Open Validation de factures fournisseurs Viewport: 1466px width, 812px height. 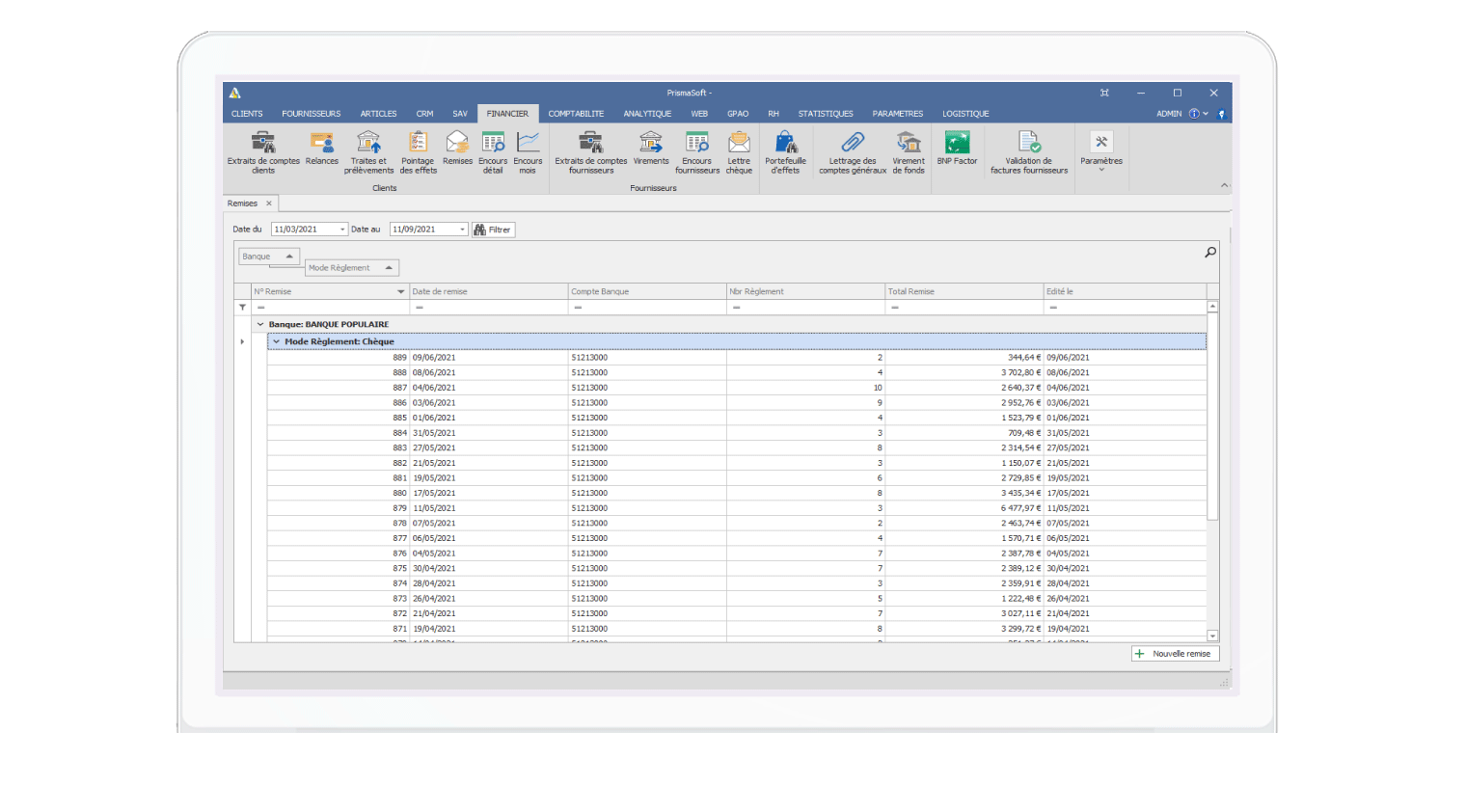pyautogui.click(x=1029, y=152)
